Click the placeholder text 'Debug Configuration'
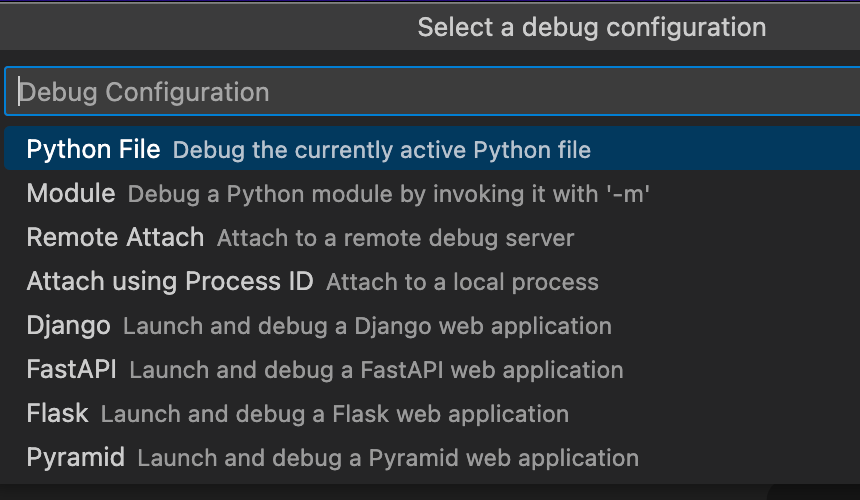This screenshot has height=500, width=860. [144, 92]
